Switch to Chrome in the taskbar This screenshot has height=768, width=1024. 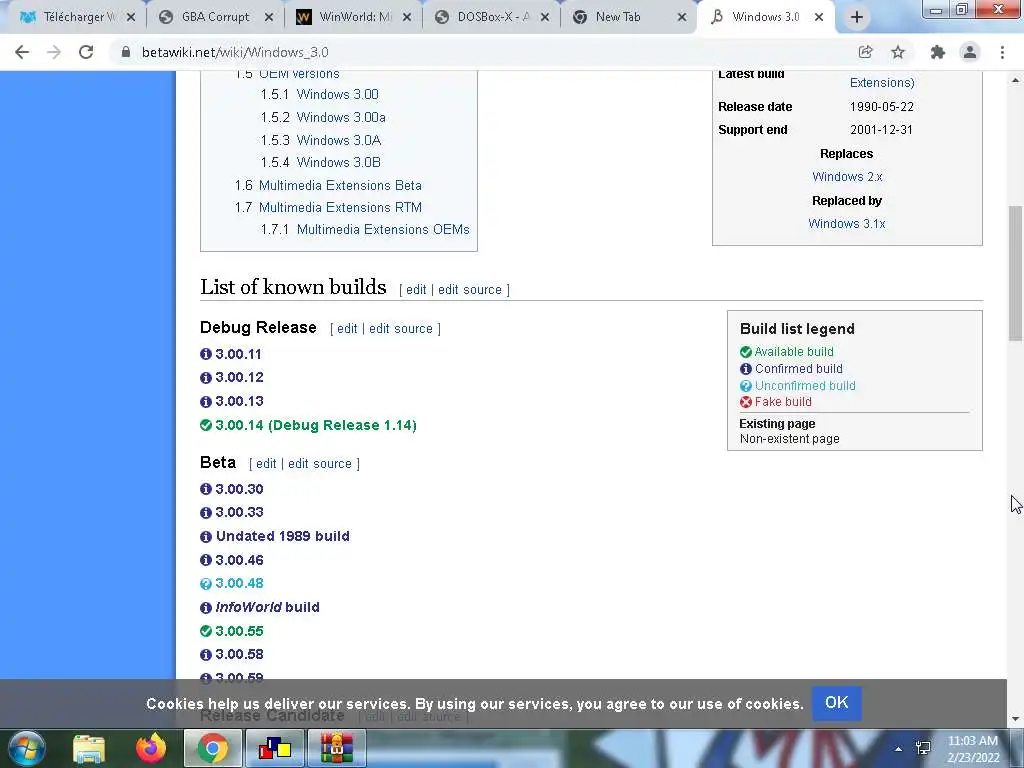click(213, 748)
